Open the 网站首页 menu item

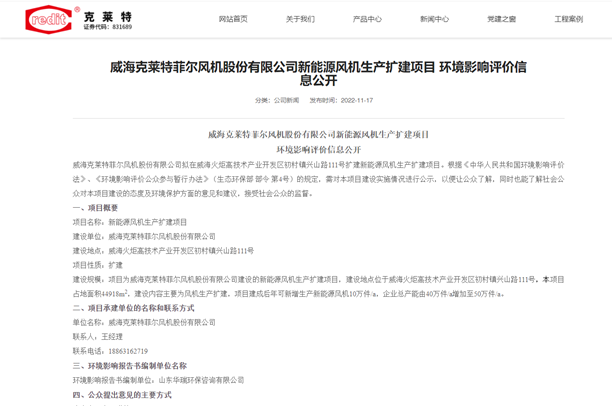coord(233,19)
